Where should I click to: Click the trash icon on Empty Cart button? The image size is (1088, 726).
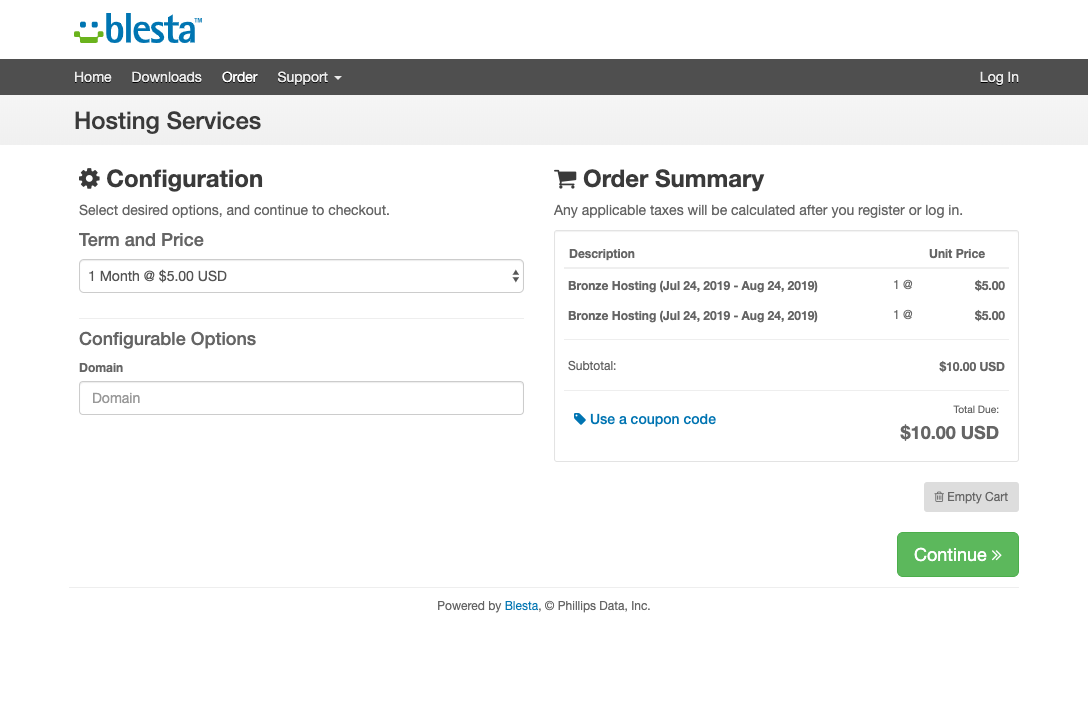[x=939, y=497]
